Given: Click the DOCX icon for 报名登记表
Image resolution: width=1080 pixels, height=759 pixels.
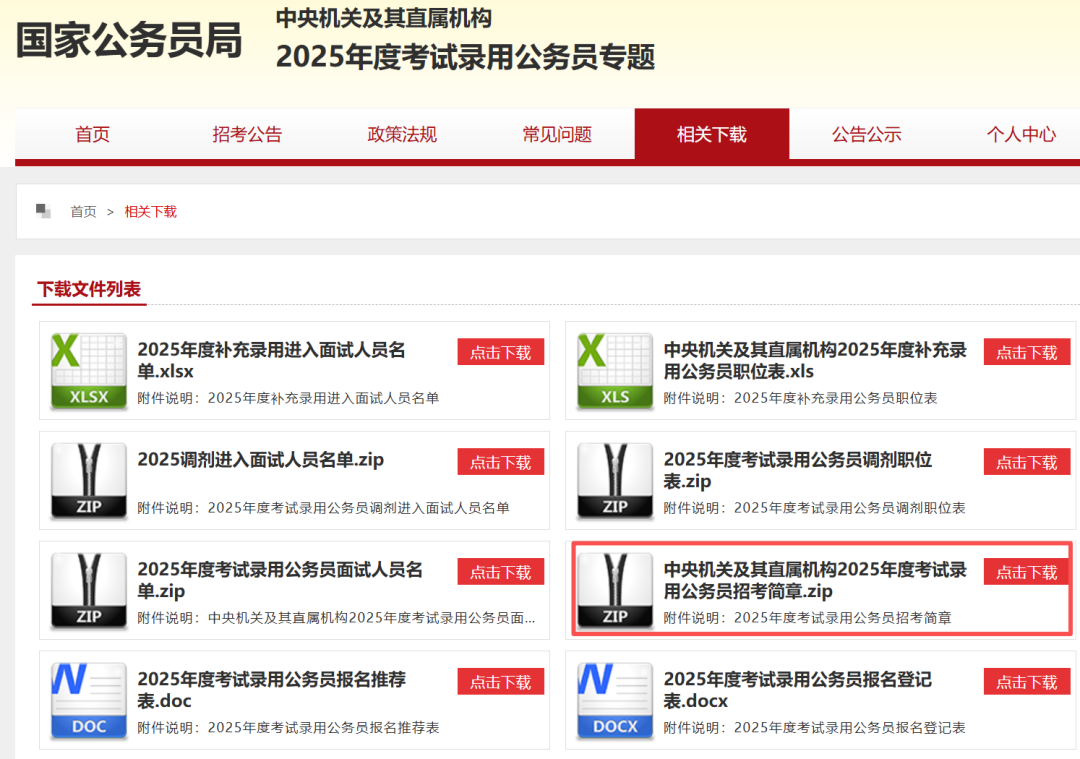Looking at the screenshot, I should pos(615,700).
